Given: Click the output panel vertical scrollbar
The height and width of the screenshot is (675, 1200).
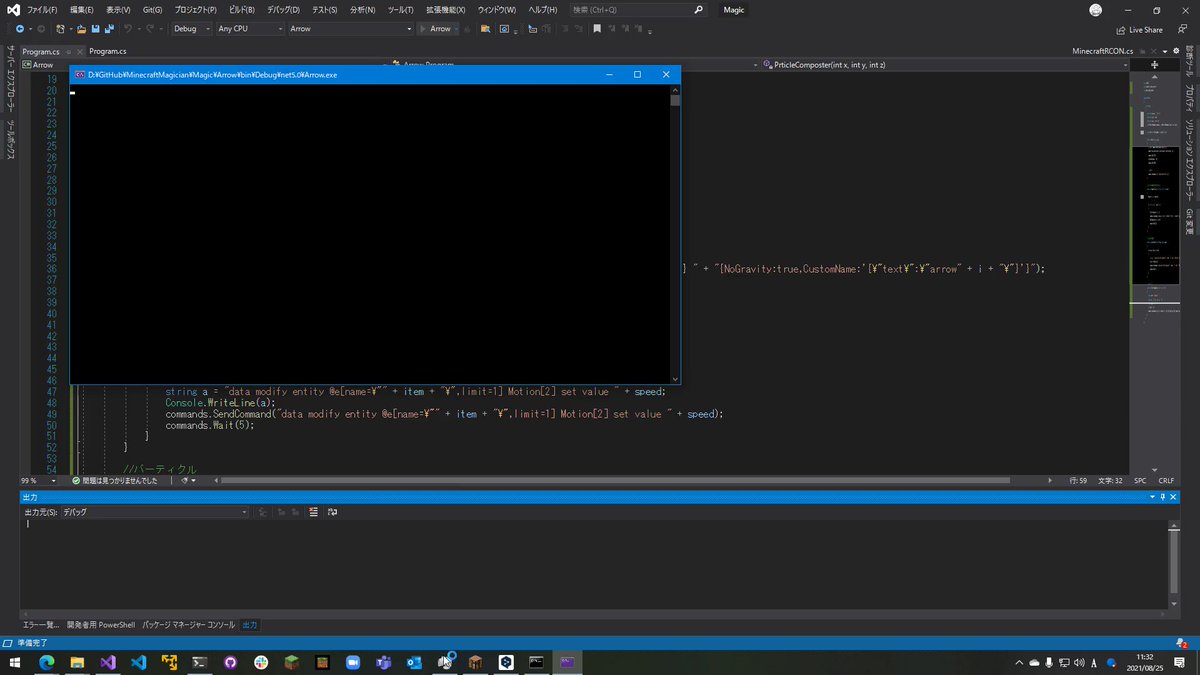Looking at the screenshot, I should tap(1174, 563).
